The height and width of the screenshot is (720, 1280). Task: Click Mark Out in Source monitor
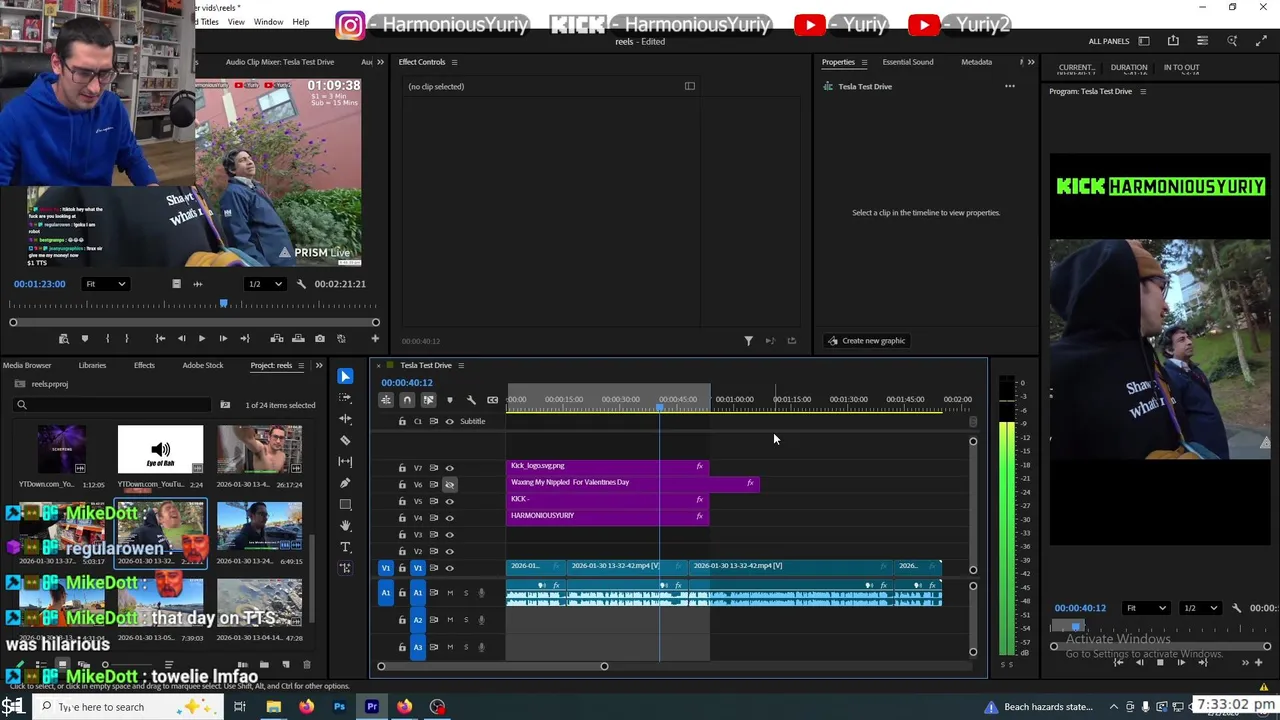(x=127, y=339)
